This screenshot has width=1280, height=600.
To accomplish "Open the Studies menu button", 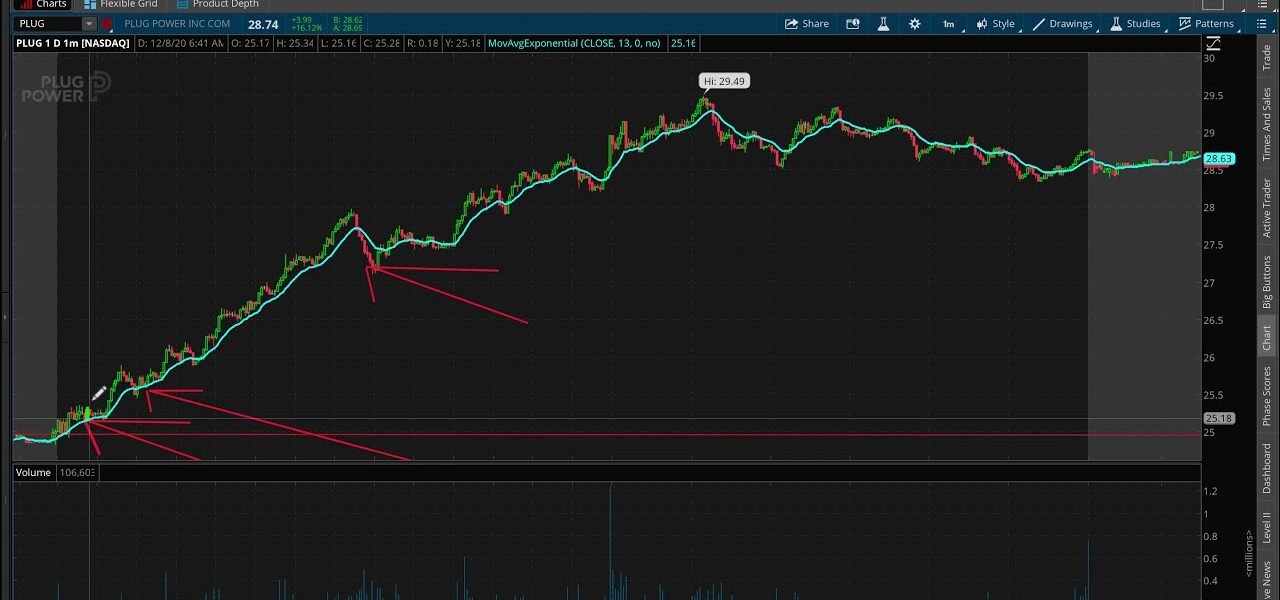I will [x=1135, y=24].
